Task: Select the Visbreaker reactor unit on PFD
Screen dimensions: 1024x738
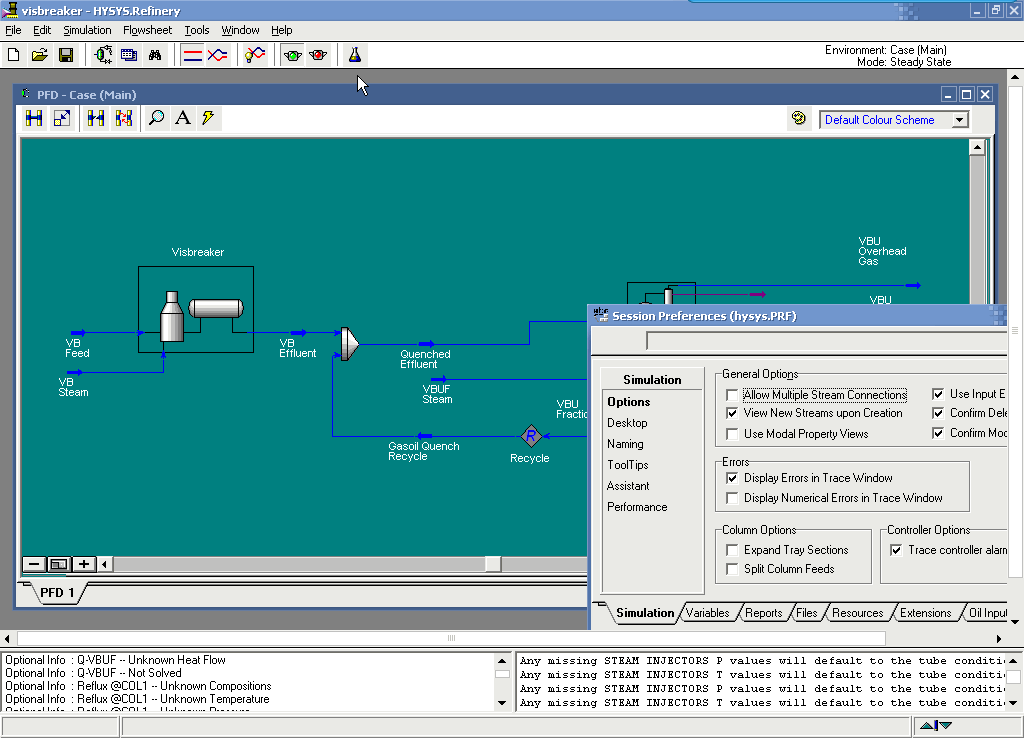Action: [196, 310]
